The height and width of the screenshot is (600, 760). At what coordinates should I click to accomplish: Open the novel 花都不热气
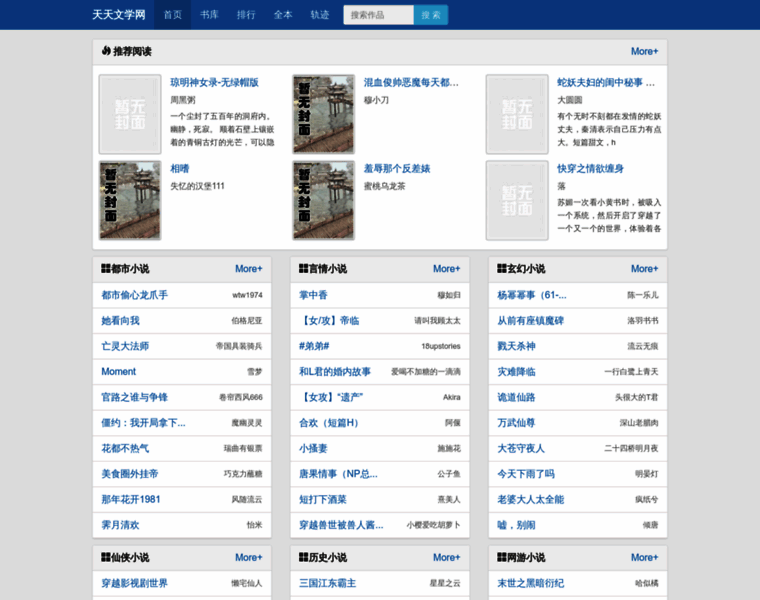(x=125, y=448)
